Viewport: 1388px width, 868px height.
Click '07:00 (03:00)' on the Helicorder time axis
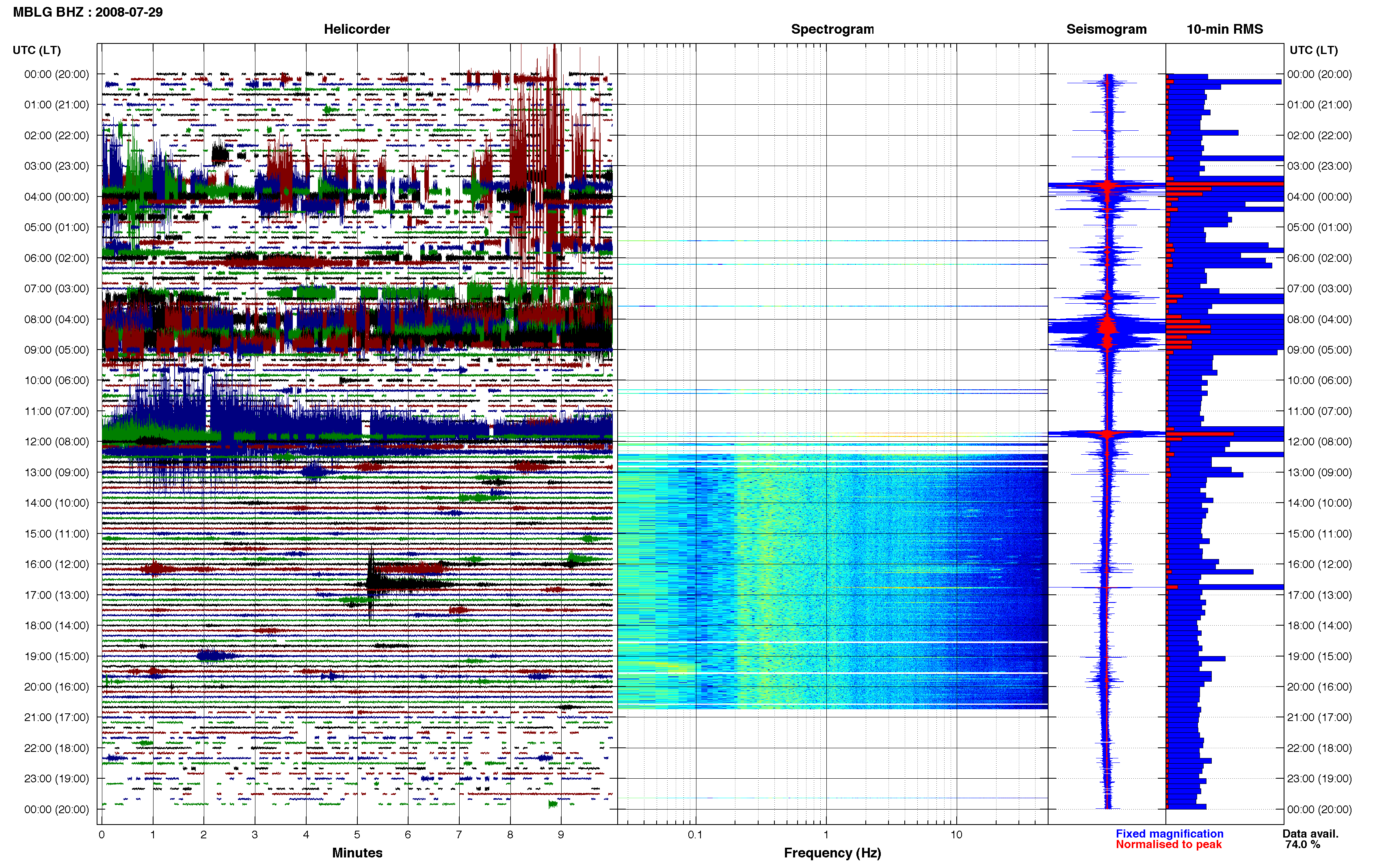tap(57, 289)
